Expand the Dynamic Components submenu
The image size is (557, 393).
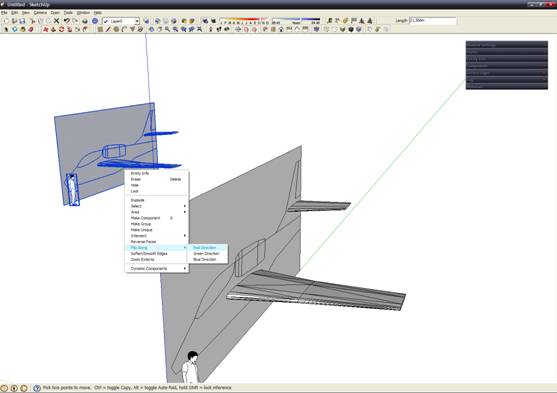(x=157, y=269)
